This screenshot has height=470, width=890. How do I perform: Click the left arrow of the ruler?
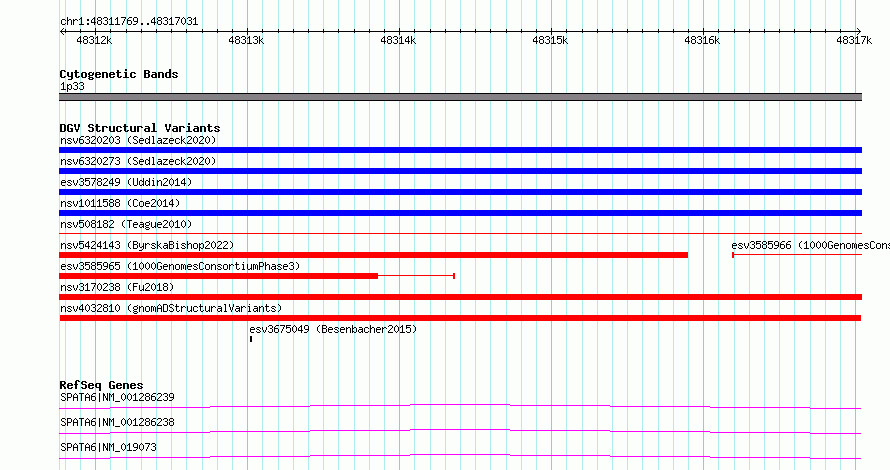point(62,31)
